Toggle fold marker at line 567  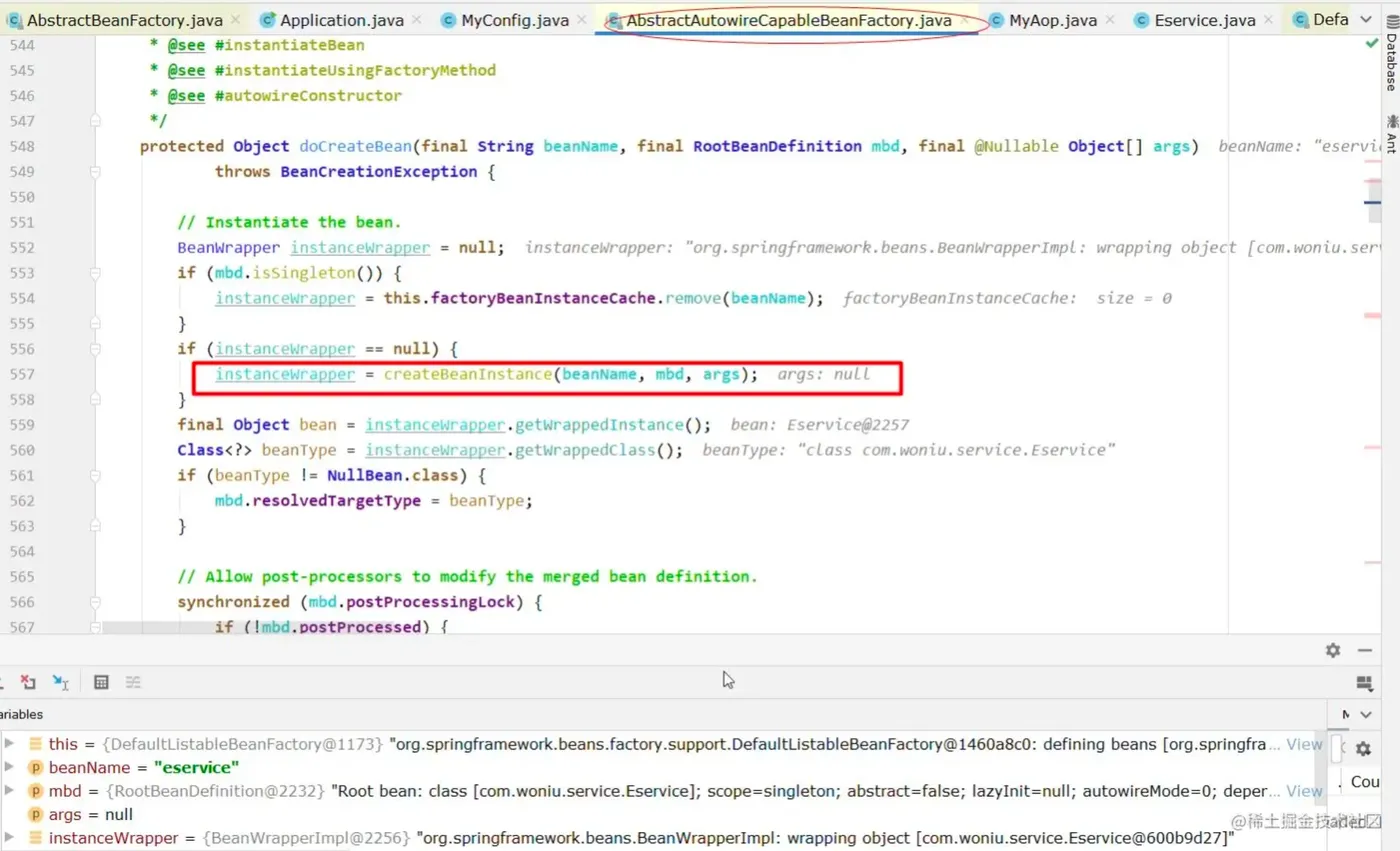click(x=96, y=627)
